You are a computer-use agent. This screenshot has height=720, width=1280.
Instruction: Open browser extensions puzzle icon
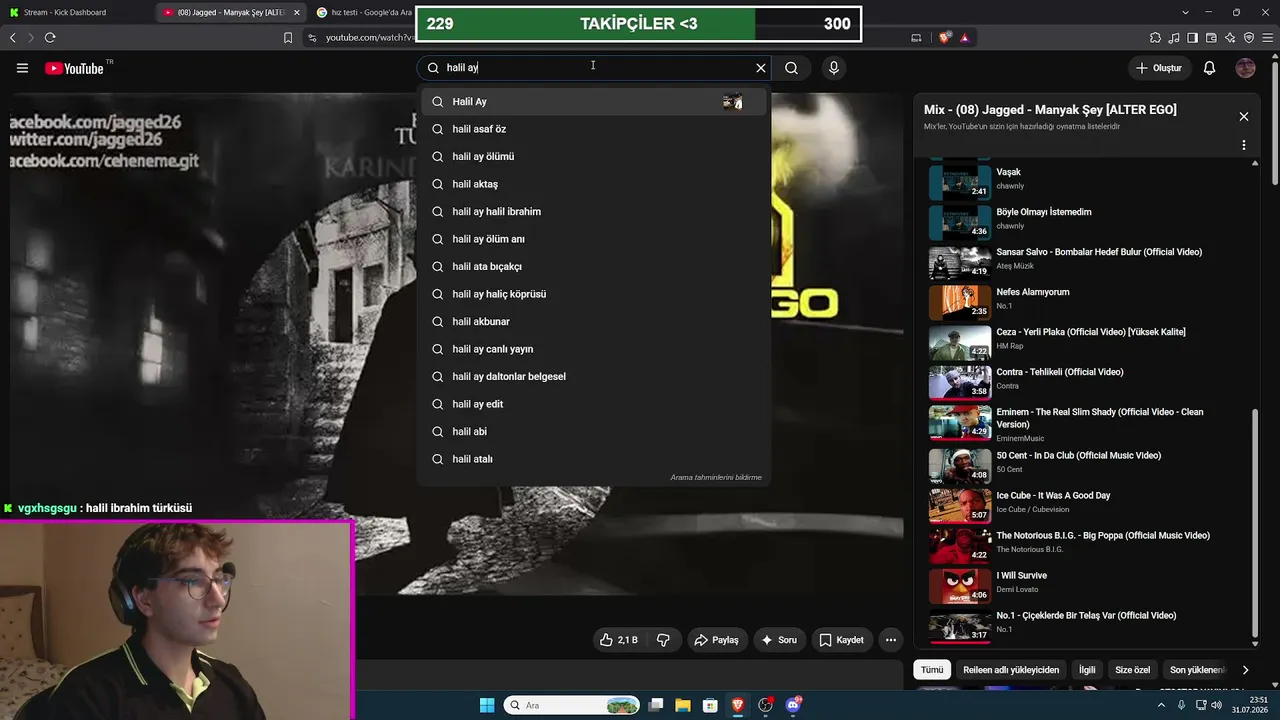[1156, 37]
